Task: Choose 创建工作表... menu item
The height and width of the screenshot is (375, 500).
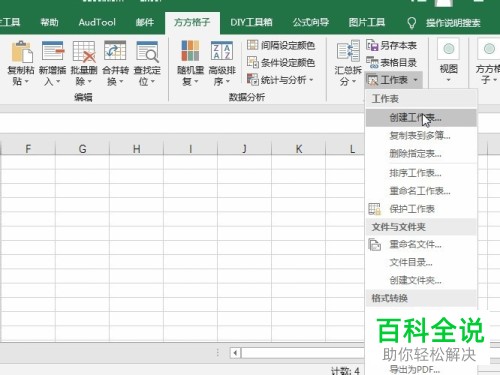Action: (x=421, y=118)
